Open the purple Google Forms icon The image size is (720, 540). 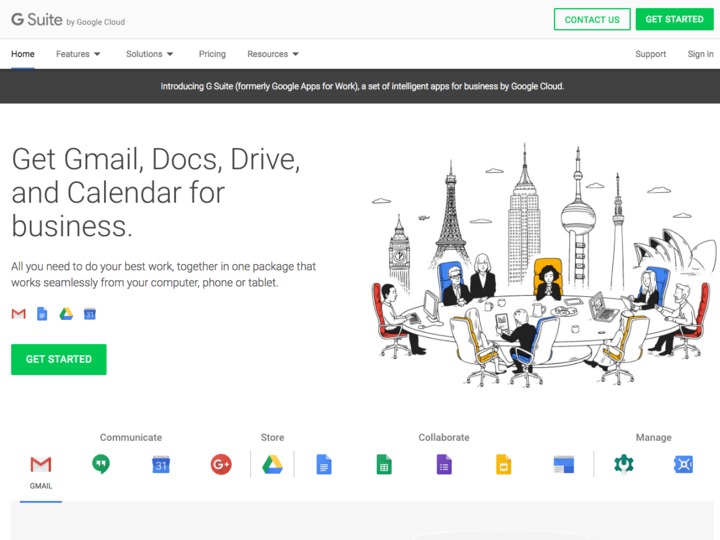pos(444,464)
